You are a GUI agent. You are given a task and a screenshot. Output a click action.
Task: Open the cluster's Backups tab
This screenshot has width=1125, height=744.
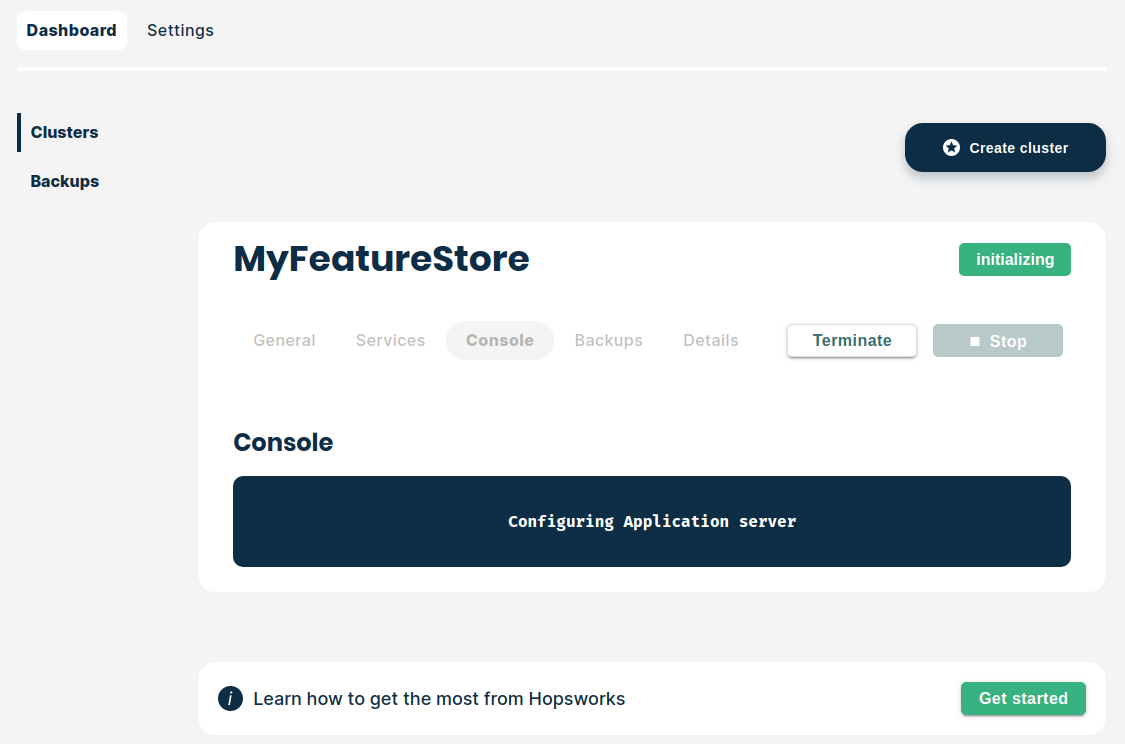click(608, 340)
